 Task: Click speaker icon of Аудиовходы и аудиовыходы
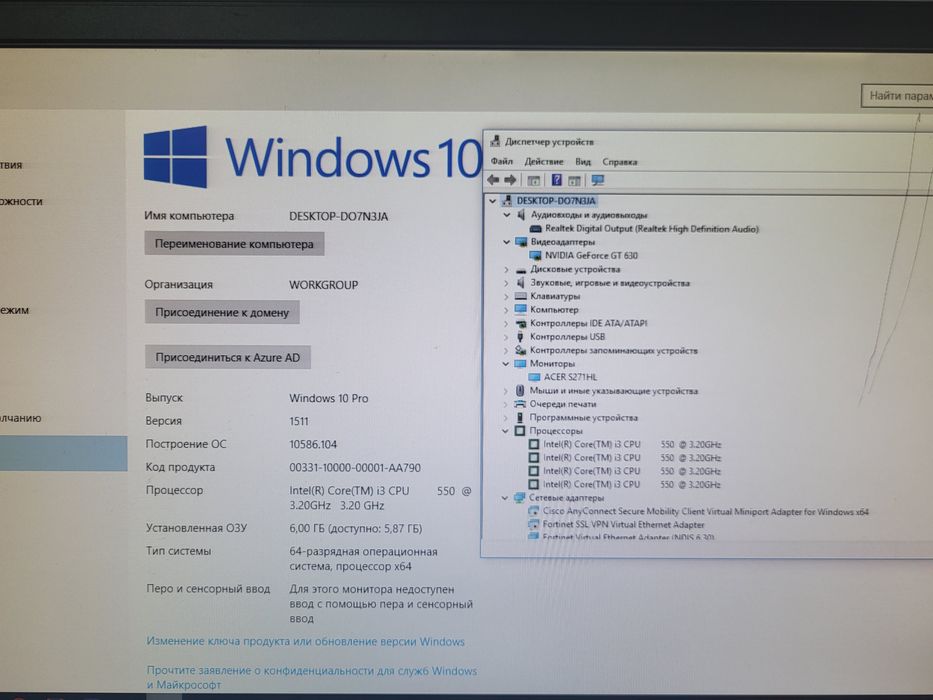pos(521,214)
